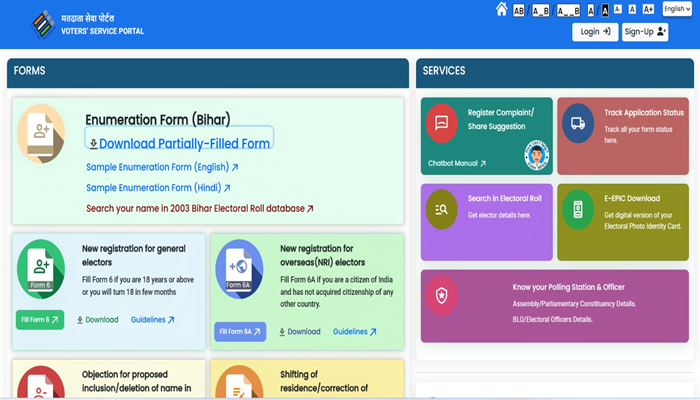Open the Chatbot Manual link

coord(457,163)
